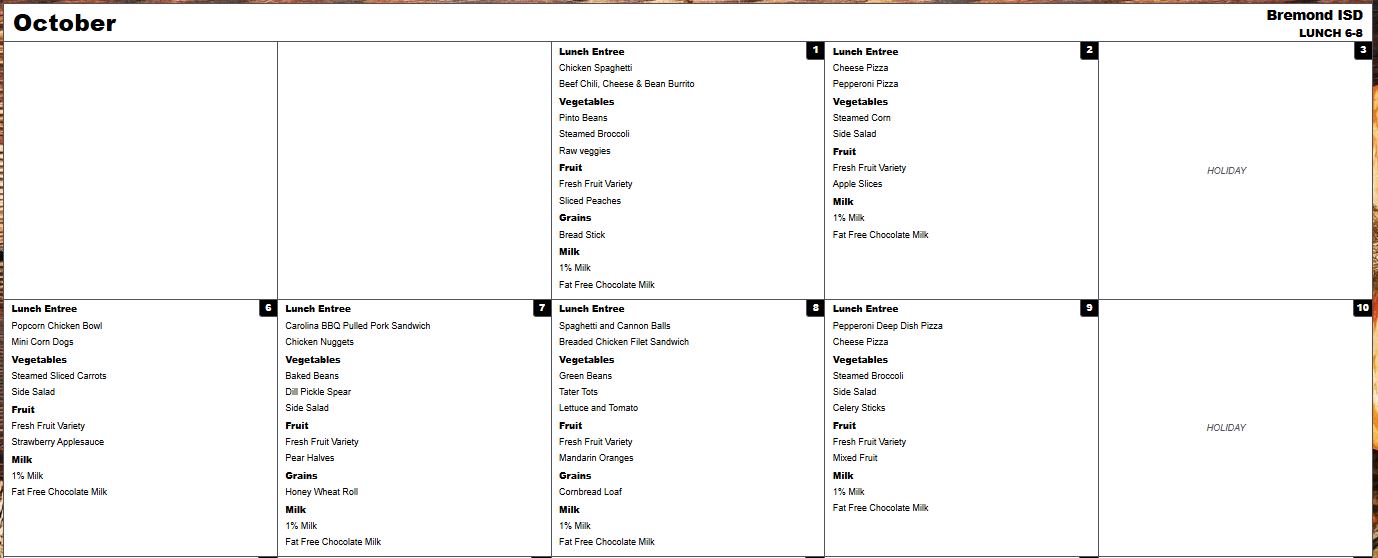Click HOLIDAY label on October 3

tap(1227, 171)
